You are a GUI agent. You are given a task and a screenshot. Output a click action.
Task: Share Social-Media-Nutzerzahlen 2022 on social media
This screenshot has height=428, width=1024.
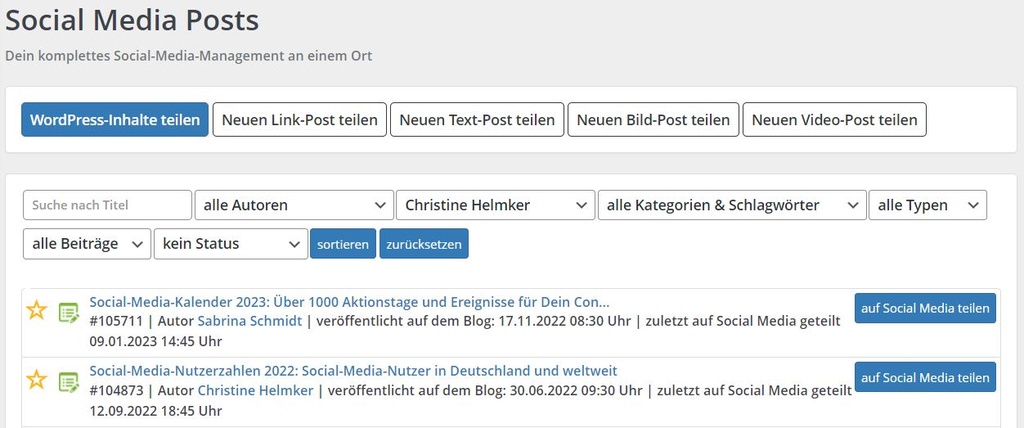pyautogui.click(x=925, y=377)
